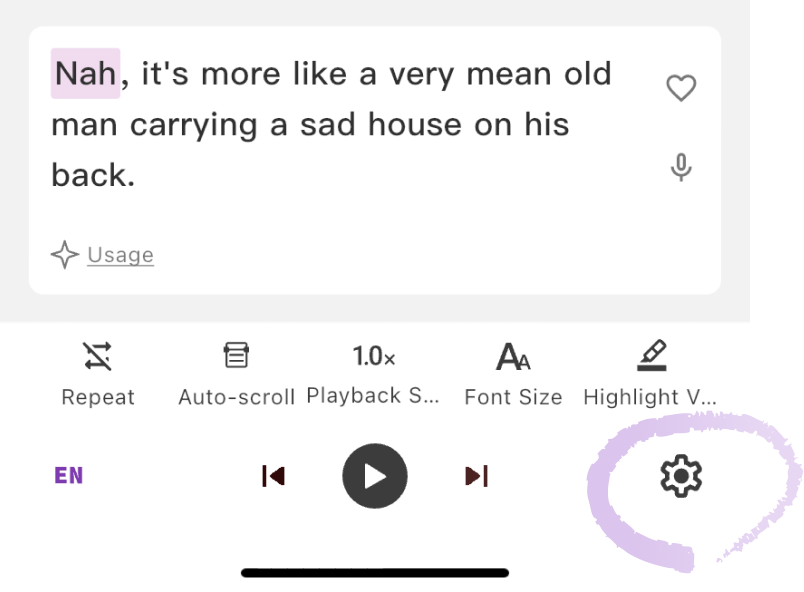Favorite the sentence with the heart icon
The width and height of the screenshot is (804, 592).
(681, 89)
